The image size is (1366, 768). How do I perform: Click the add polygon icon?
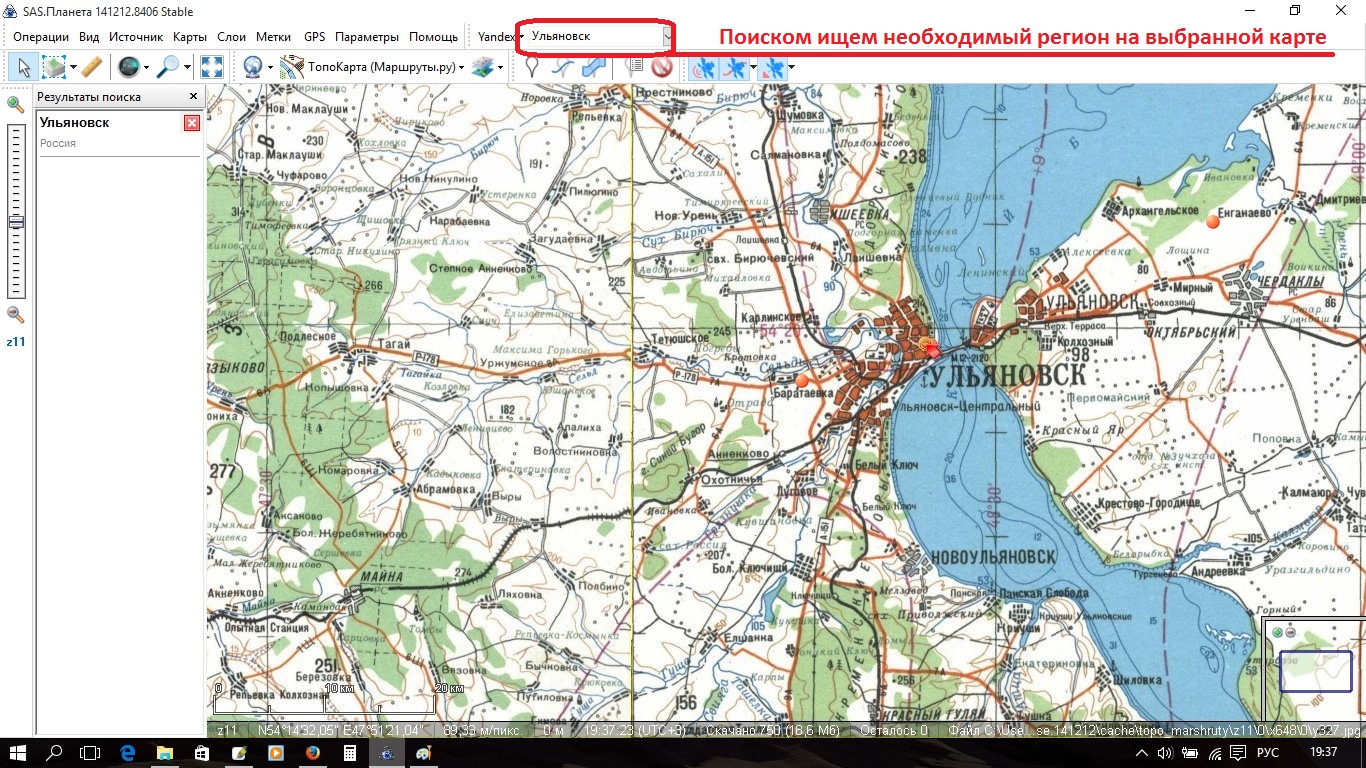click(x=594, y=67)
